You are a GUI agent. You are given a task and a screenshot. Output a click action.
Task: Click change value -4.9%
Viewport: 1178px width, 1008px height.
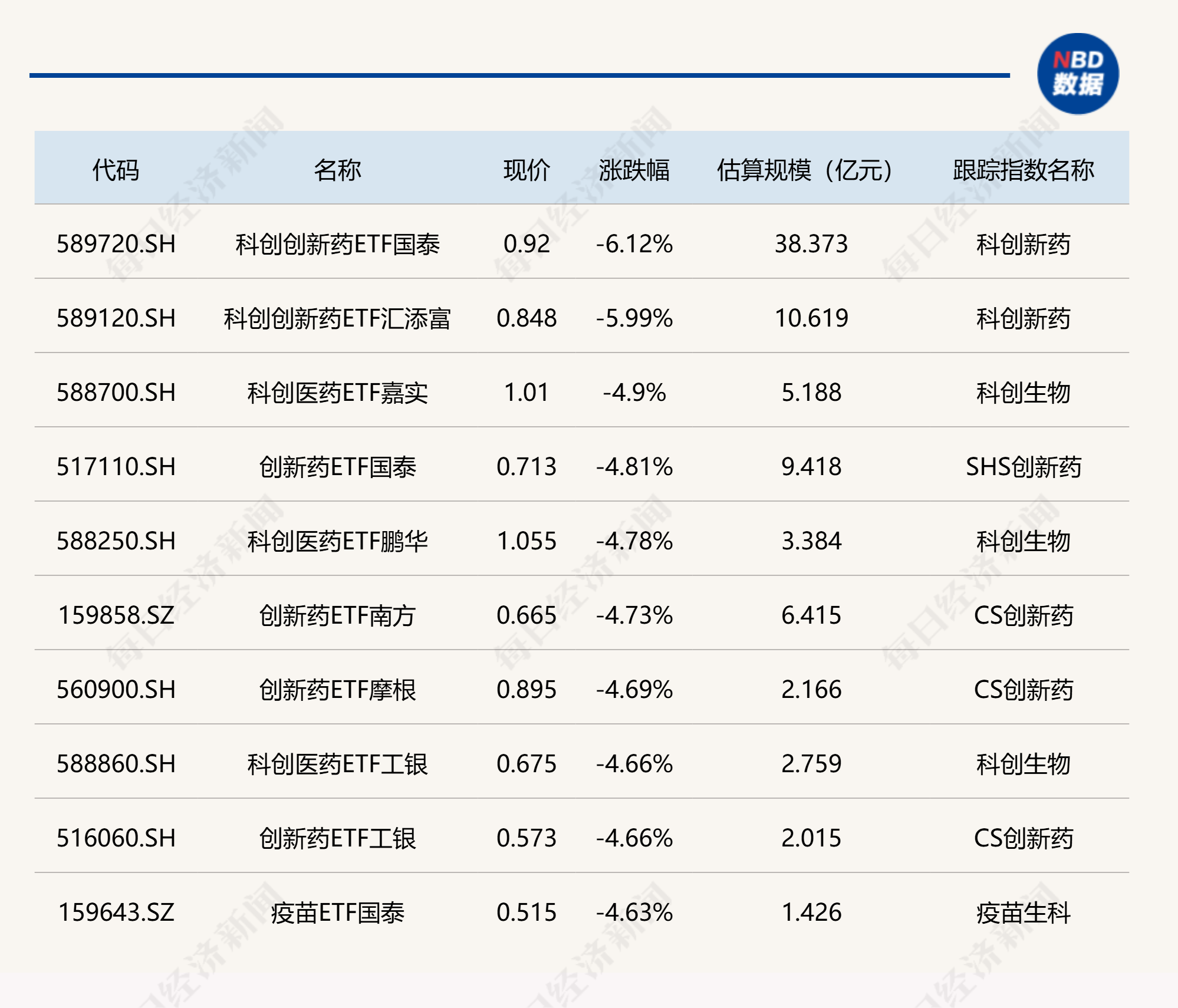[634, 392]
